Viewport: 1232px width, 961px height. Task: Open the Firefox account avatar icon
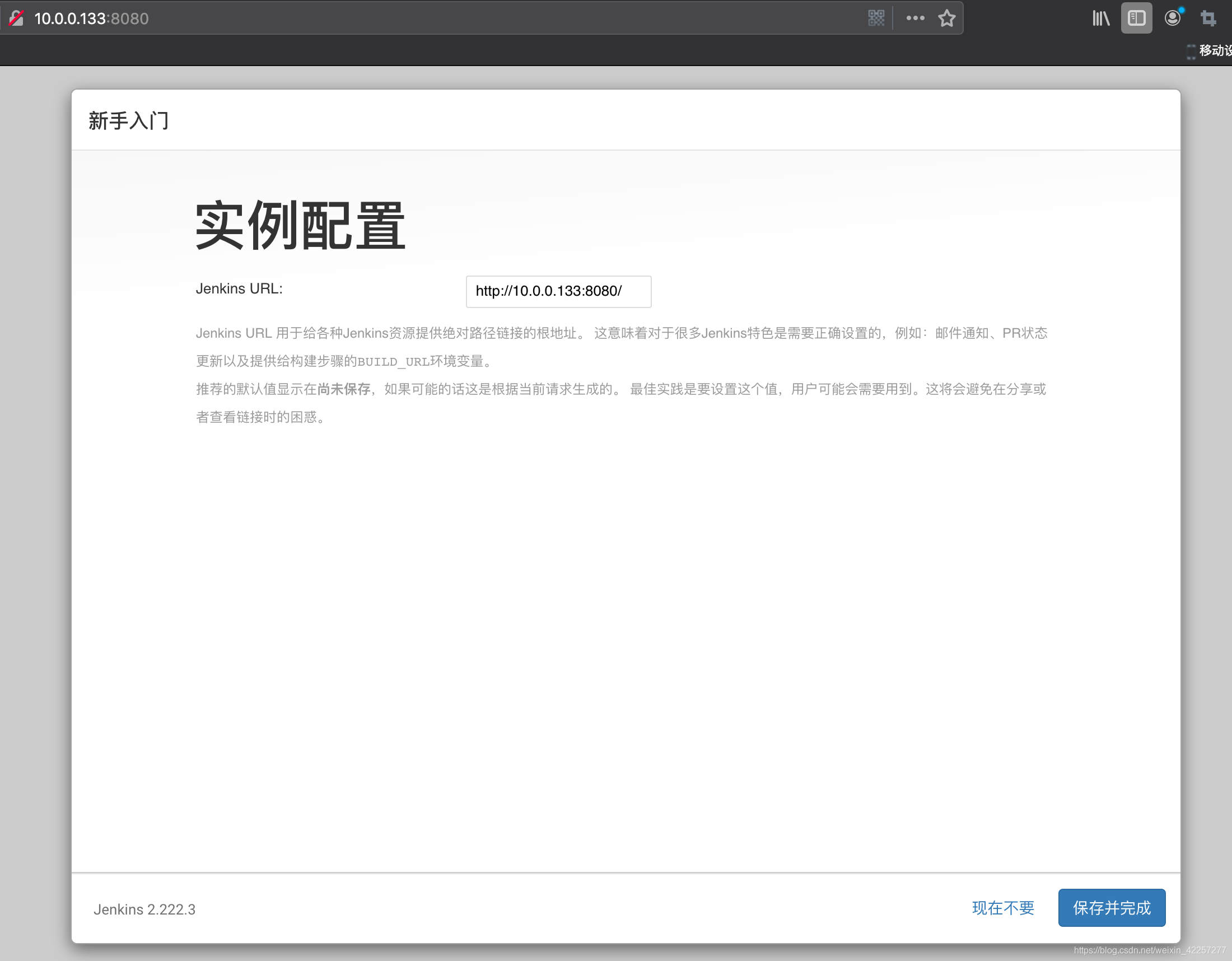coord(1172,18)
